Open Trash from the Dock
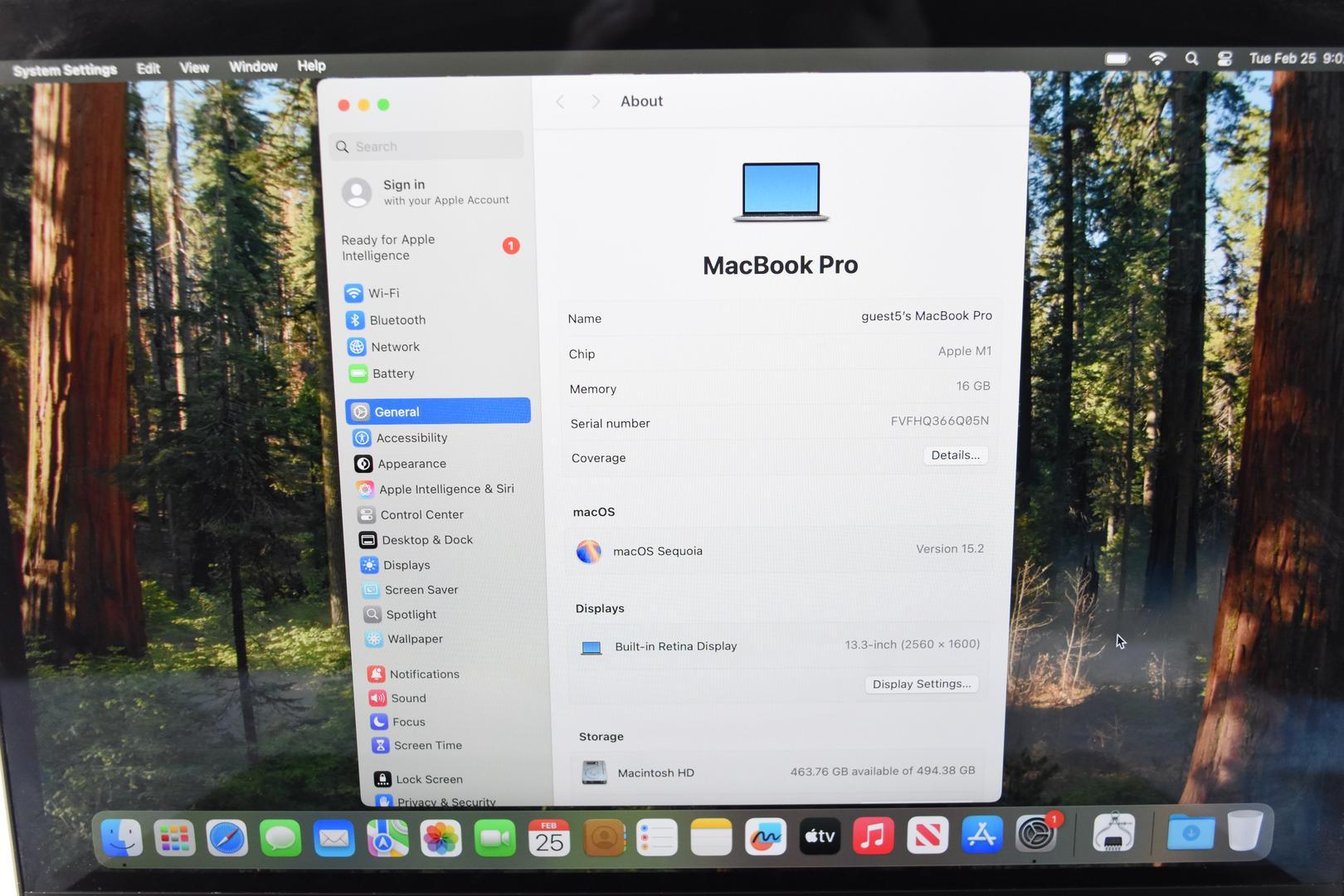This screenshot has height=896, width=1344. 1244,830
